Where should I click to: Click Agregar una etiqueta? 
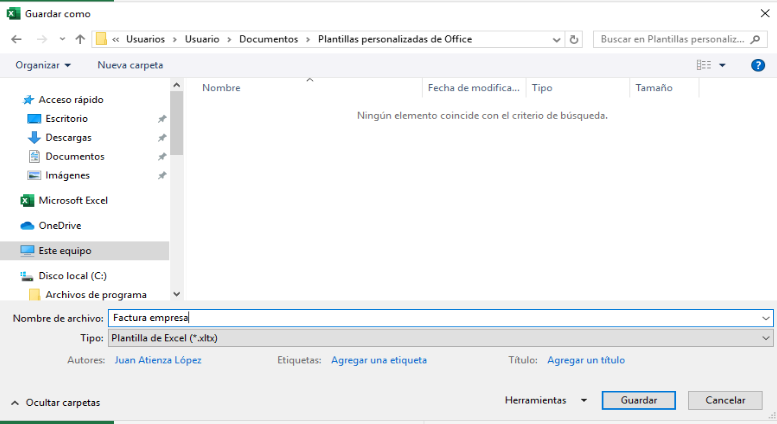(x=379, y=360)
